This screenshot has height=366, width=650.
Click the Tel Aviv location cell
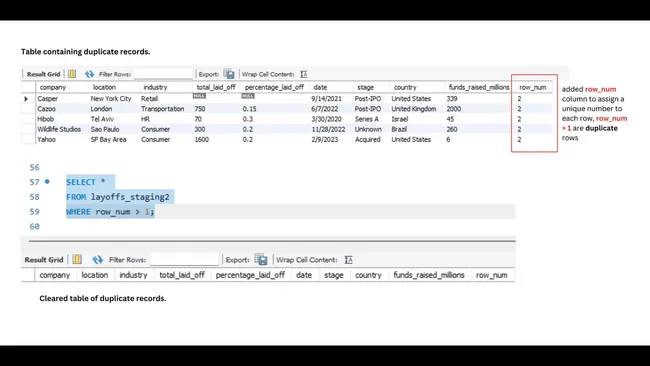pyautogui.click(x=102, y=119)
